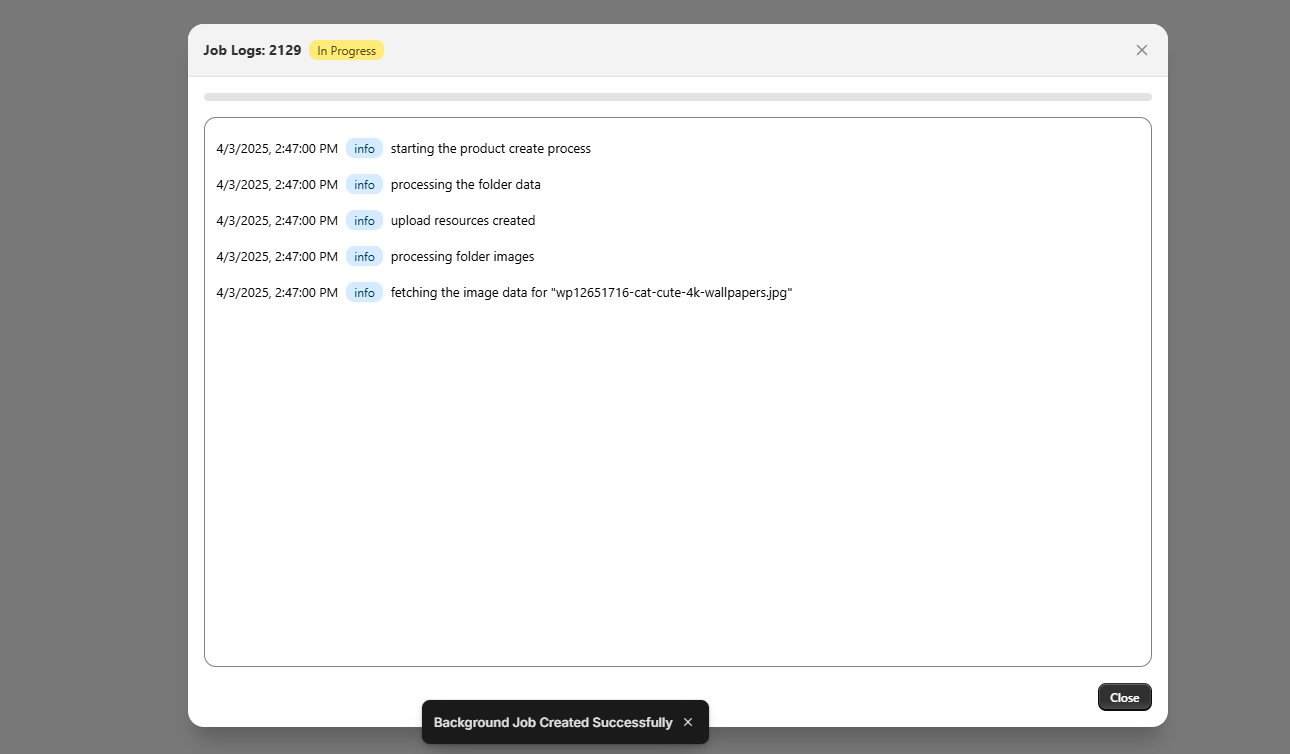Click the progress bar below the dialog header

(x=678, y=96)
